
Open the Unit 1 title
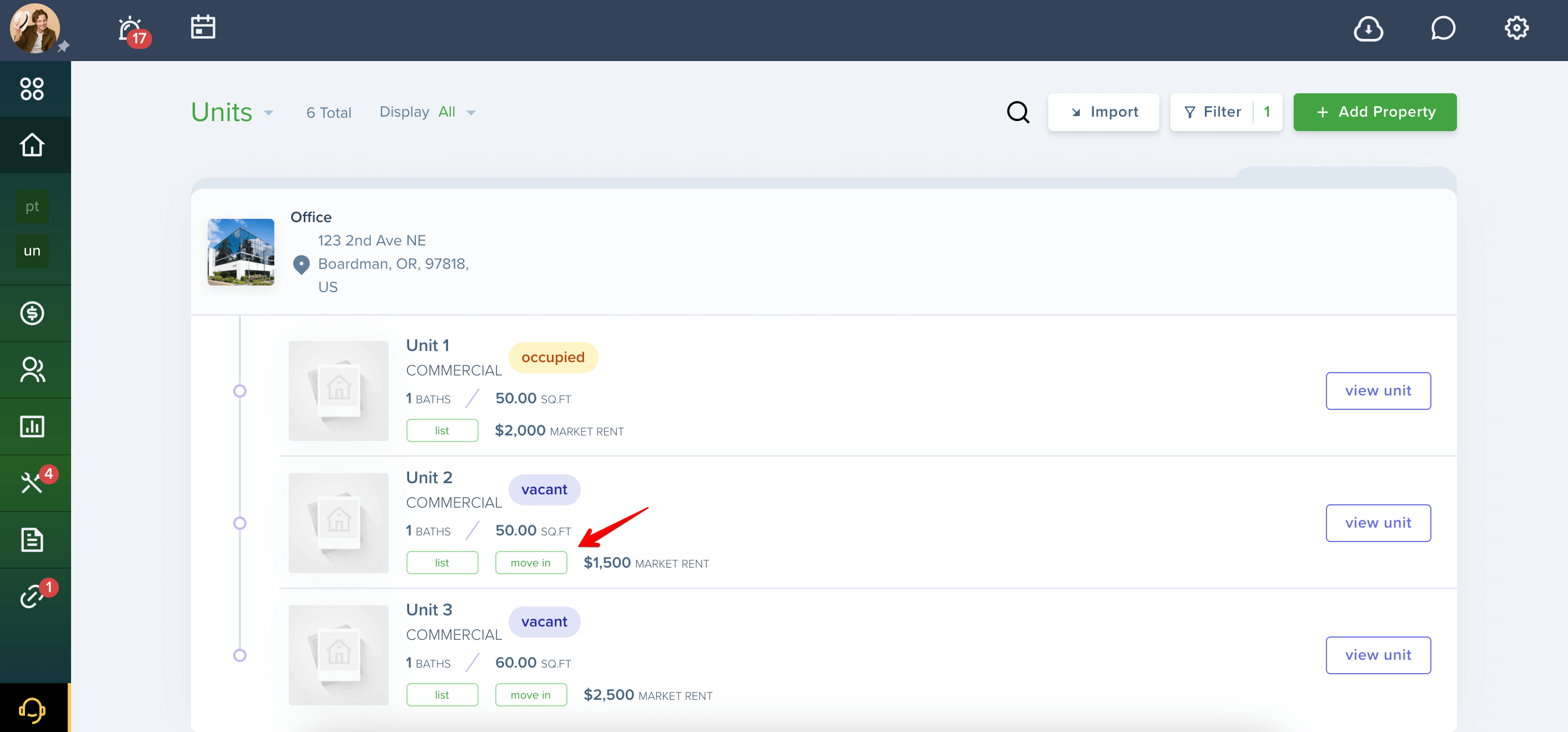428,345
